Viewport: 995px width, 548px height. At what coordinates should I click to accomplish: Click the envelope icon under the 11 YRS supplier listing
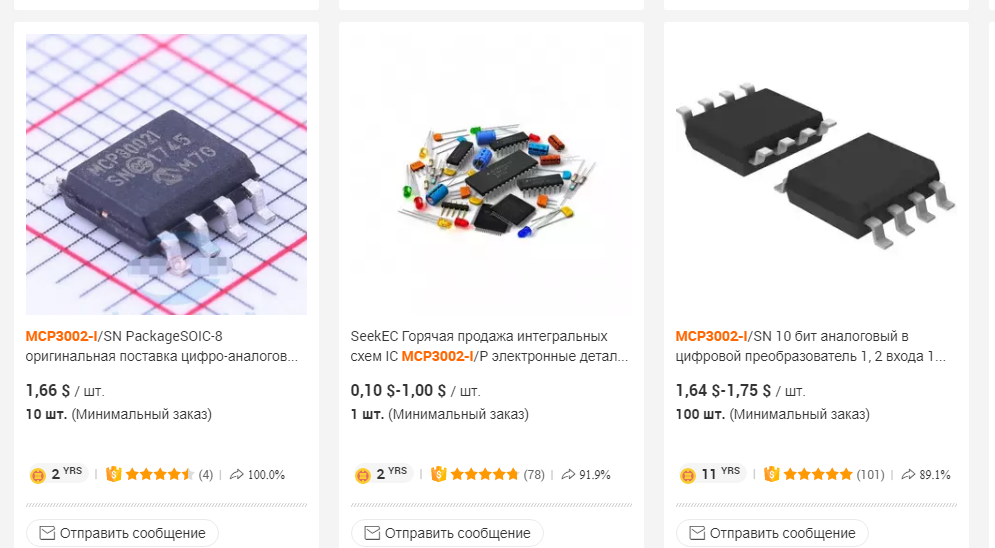click(x=697, y=533)
